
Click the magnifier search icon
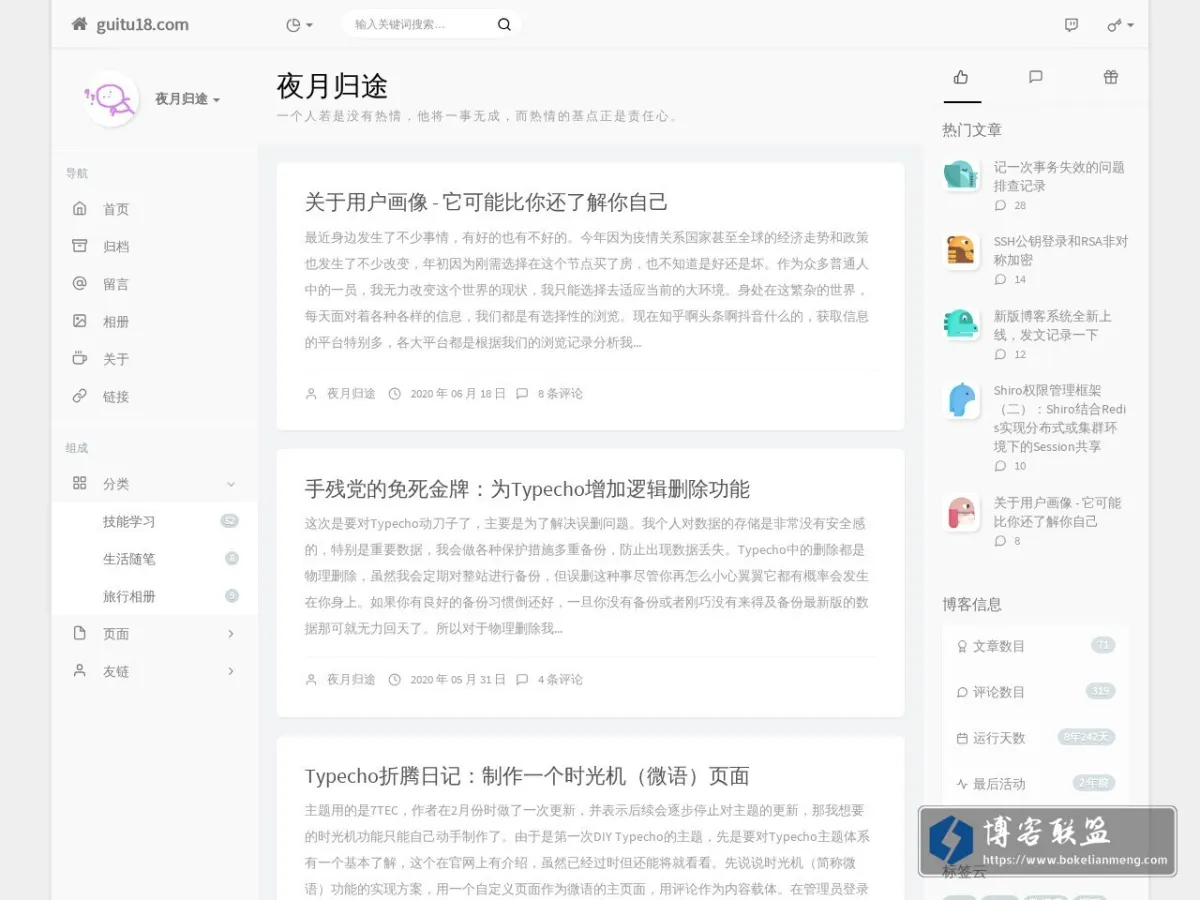point(504,25)
